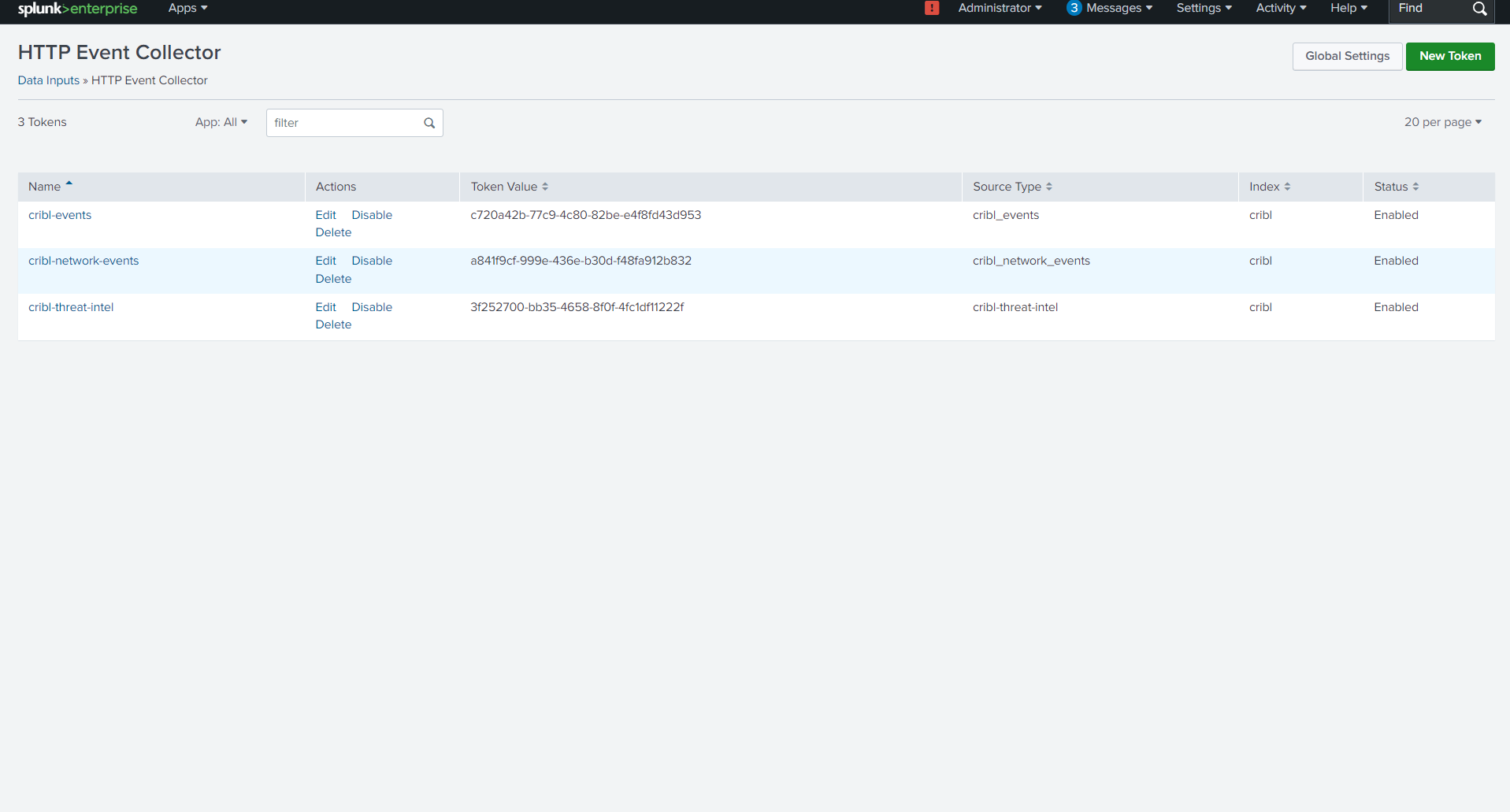Open the Apps menu
This screenshot has height=812, width=1510.
[187, 8]
